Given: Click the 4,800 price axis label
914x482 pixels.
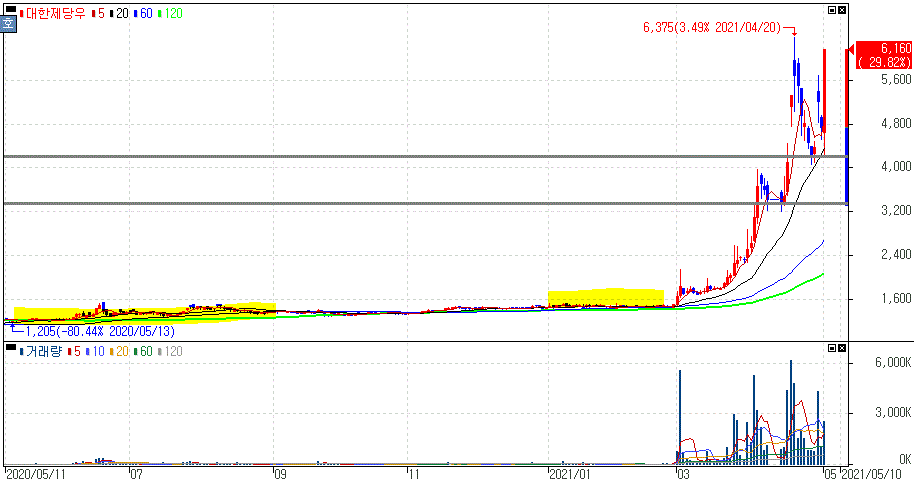Looking at the screenshot, I should click(896, 123).
